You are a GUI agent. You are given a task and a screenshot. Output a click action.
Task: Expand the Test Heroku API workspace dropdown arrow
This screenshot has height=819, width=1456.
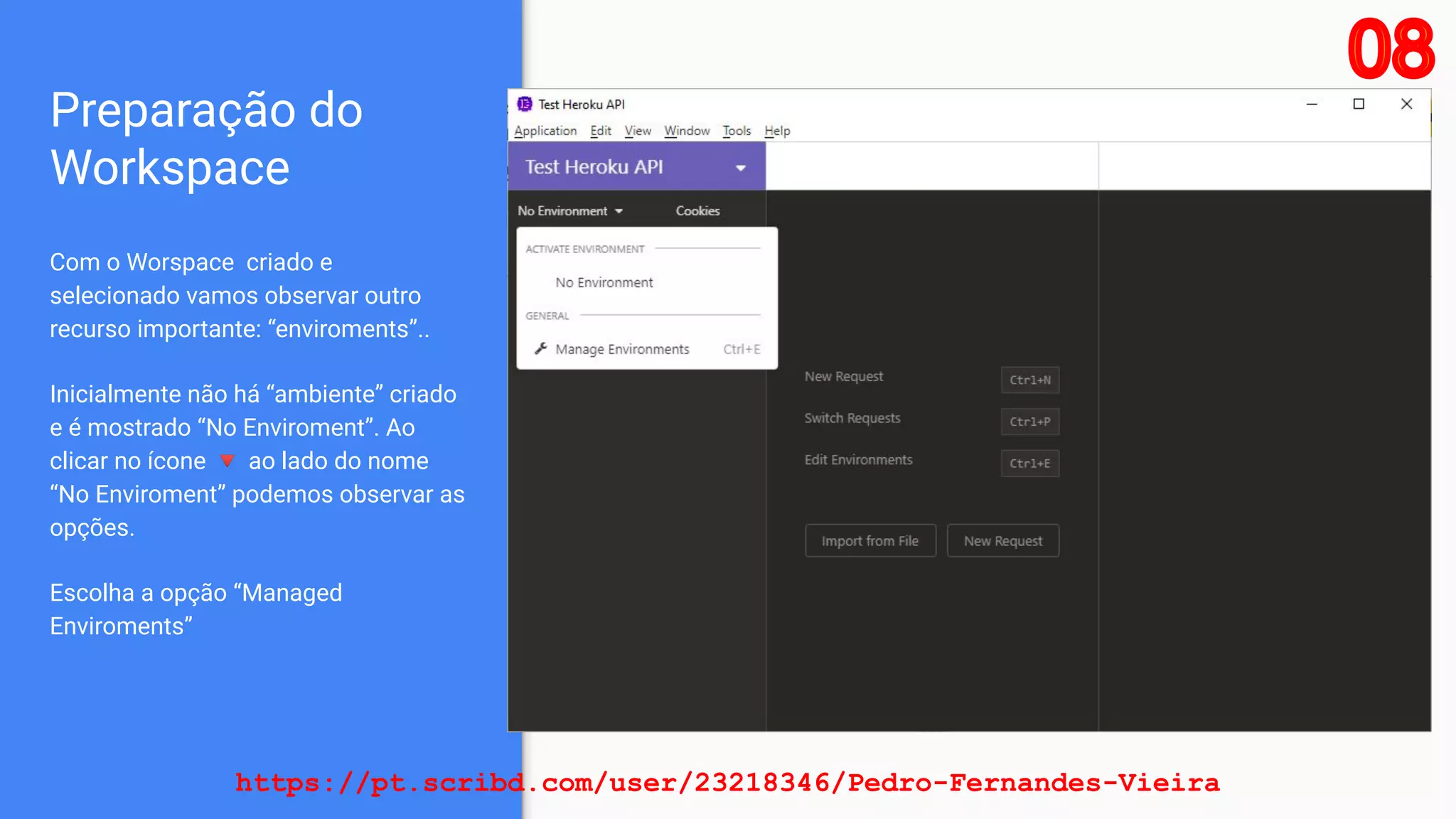coord(740,168)
